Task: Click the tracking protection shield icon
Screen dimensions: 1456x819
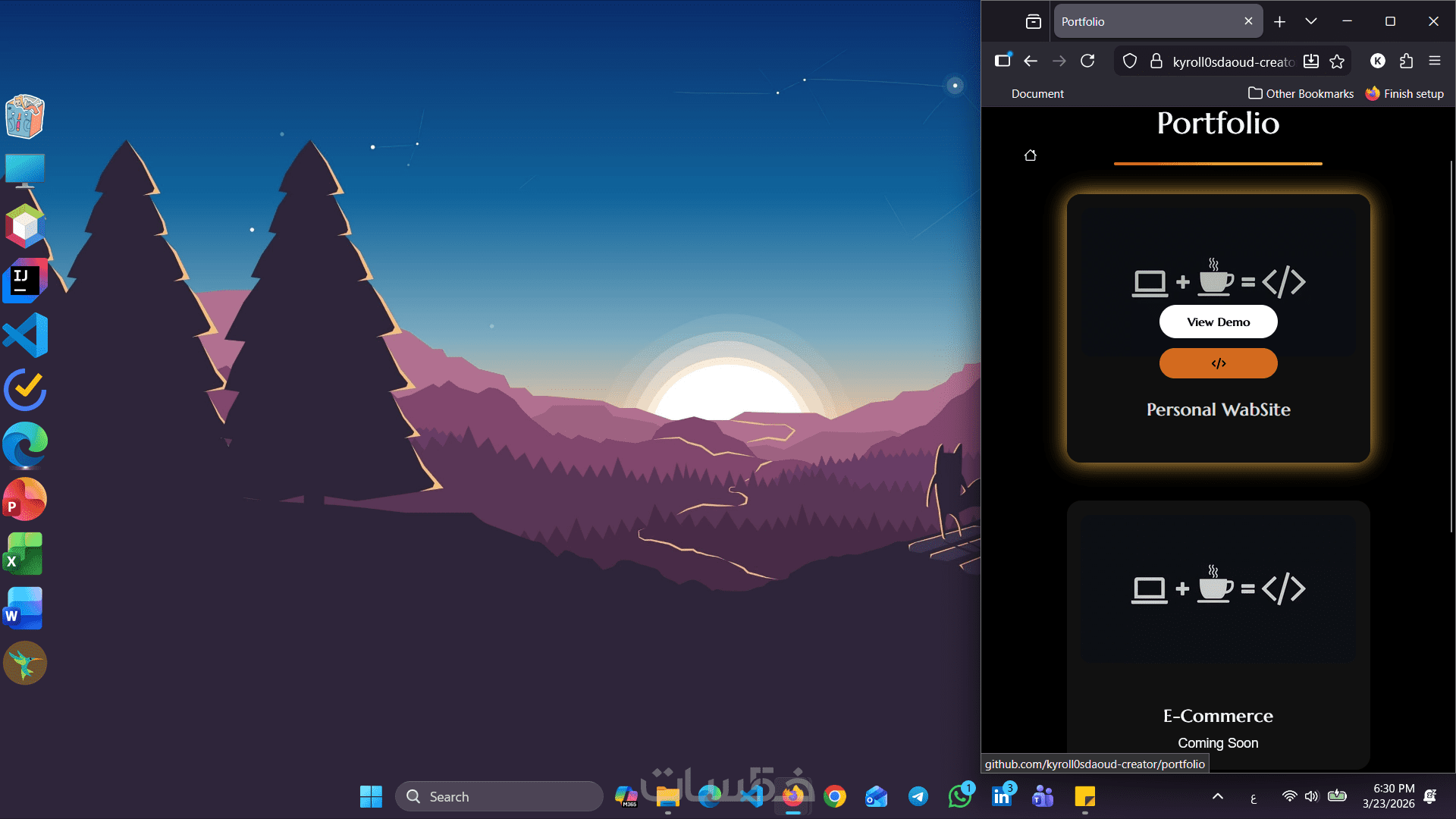Action: pyautogui.click(x=1130, y=61)
